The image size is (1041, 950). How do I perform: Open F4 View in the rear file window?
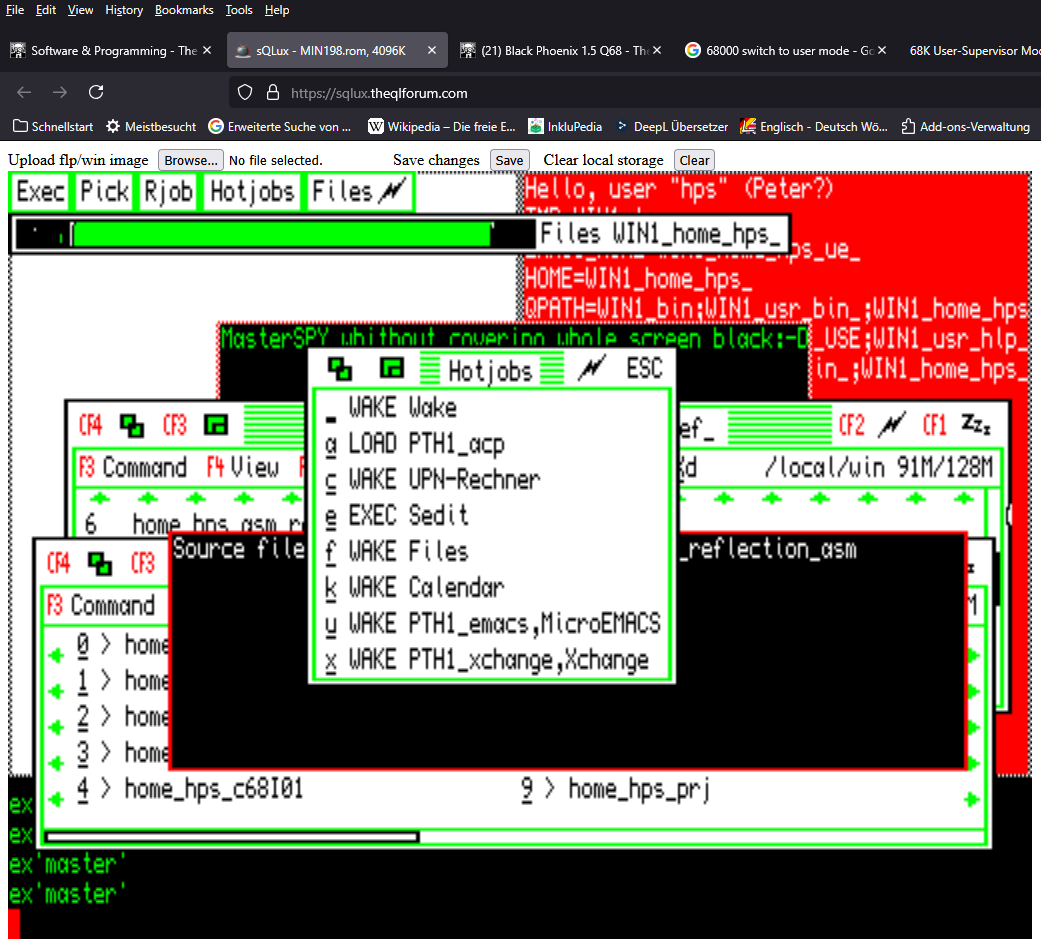[242, 467]
